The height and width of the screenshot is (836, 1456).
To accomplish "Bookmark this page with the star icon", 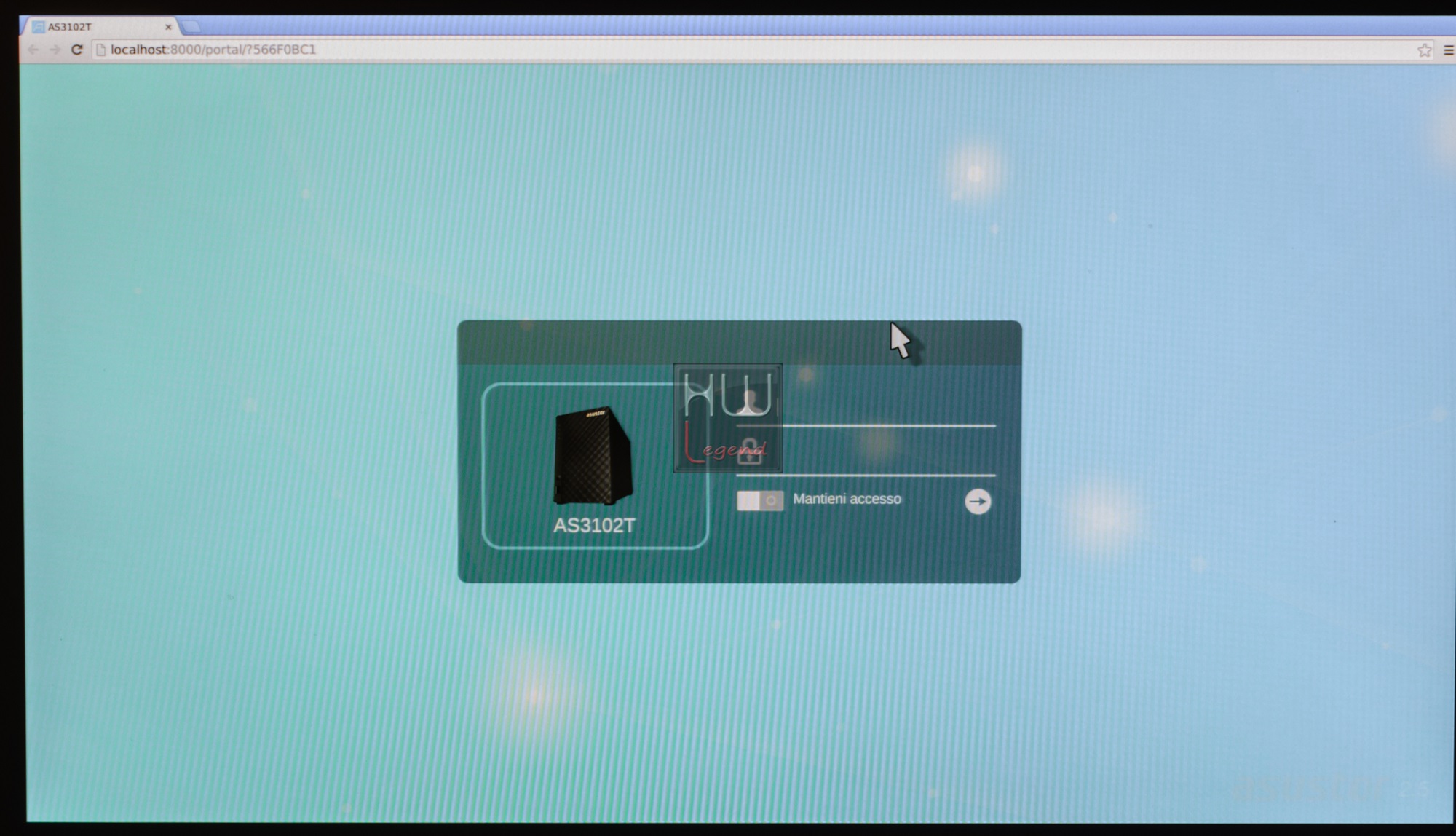I will [x=1425, y=50].
